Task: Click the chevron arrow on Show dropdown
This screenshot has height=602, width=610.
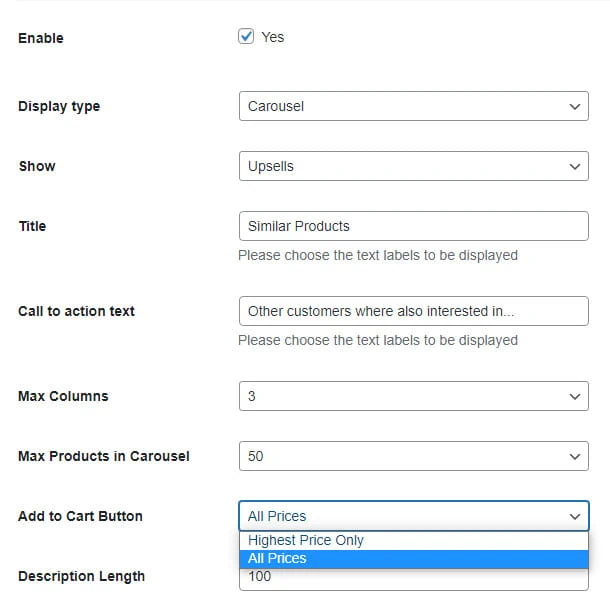Action: (574, 166)
